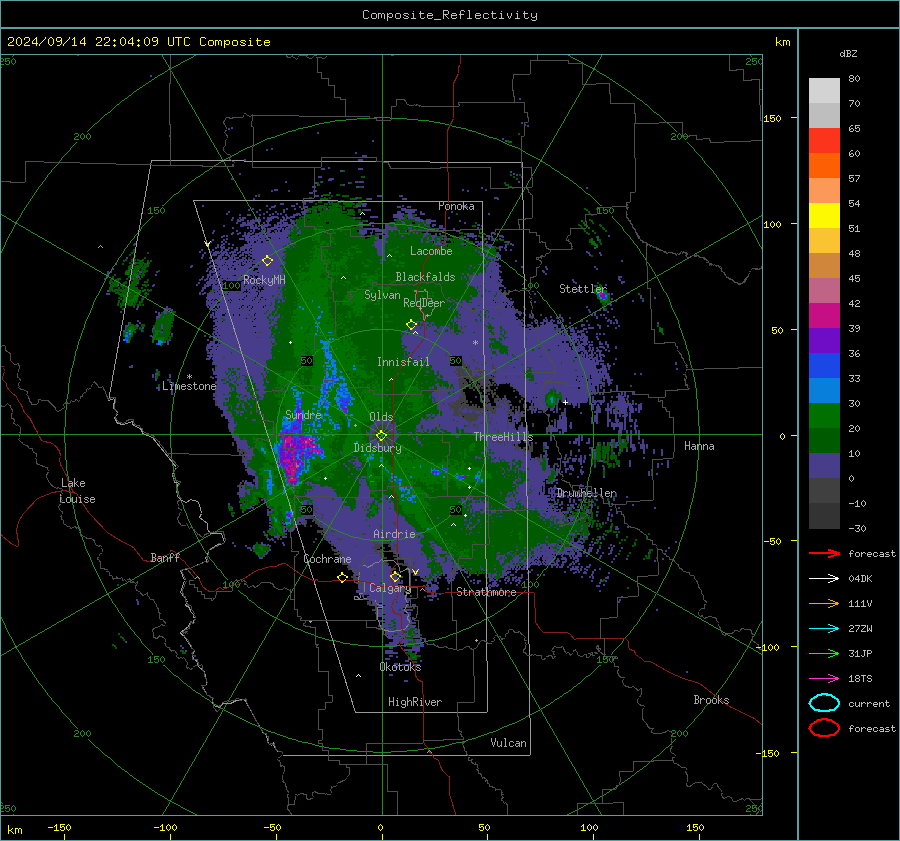
Task: Click the yellow diamond marker above Calgary
Action: tap(395, 576)
